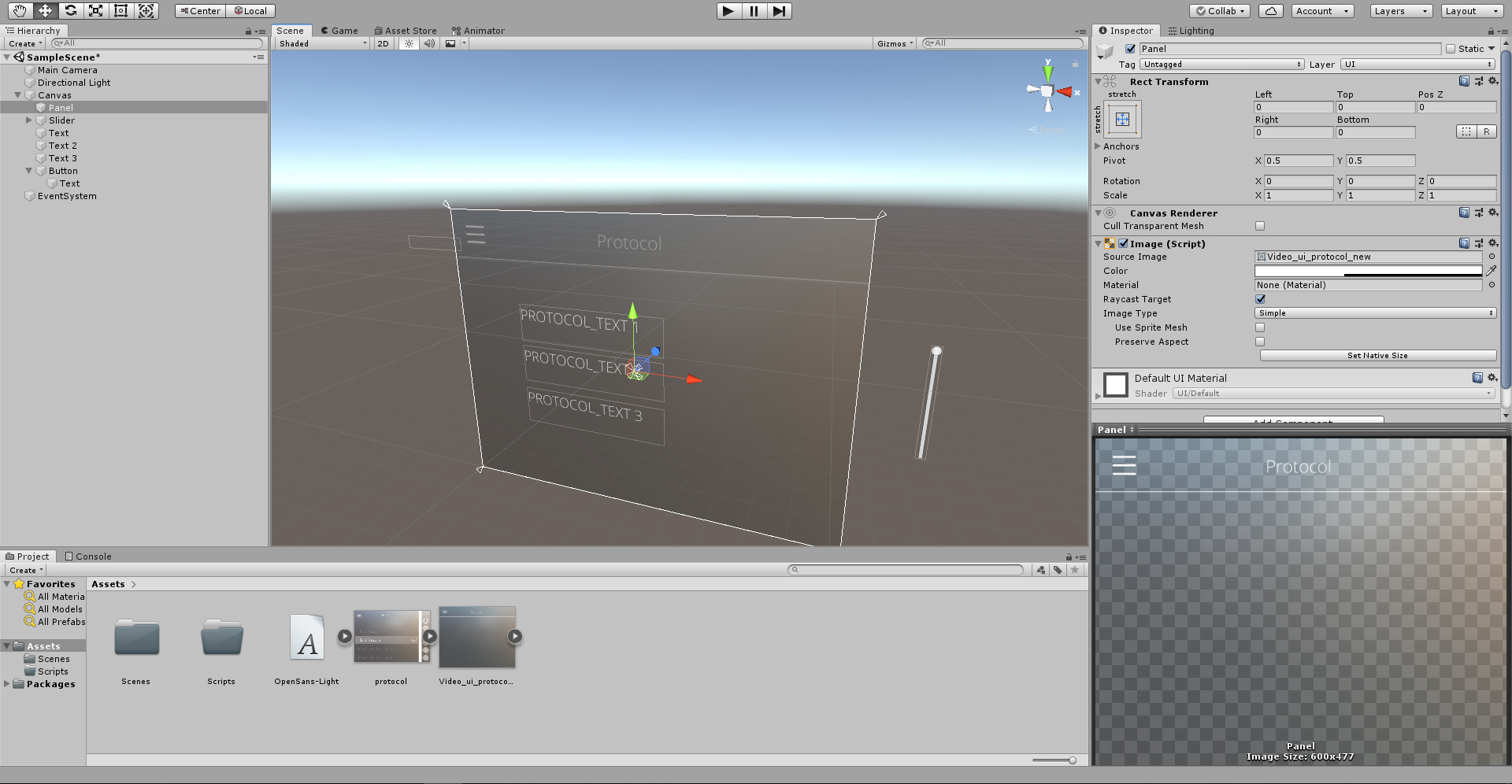Toggle scene audio speaker icon
Image resolution: width=1512 pixels, height=784 pixels.
click(x=428, y=43)
